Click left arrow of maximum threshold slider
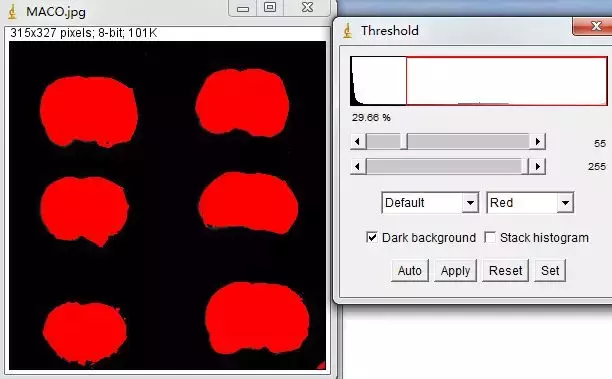The image size is (612, 379). click(358, 167)
